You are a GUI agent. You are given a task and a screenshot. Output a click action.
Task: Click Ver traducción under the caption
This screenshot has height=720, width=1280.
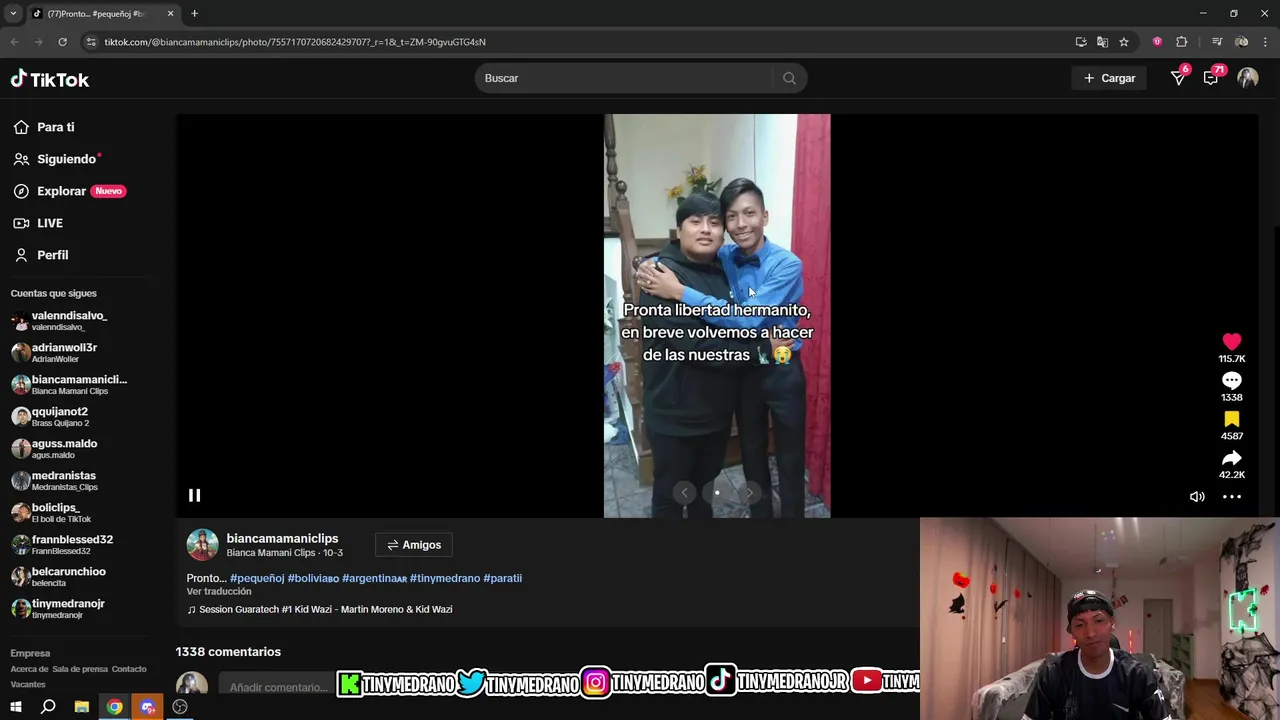[x=219, y=591]
